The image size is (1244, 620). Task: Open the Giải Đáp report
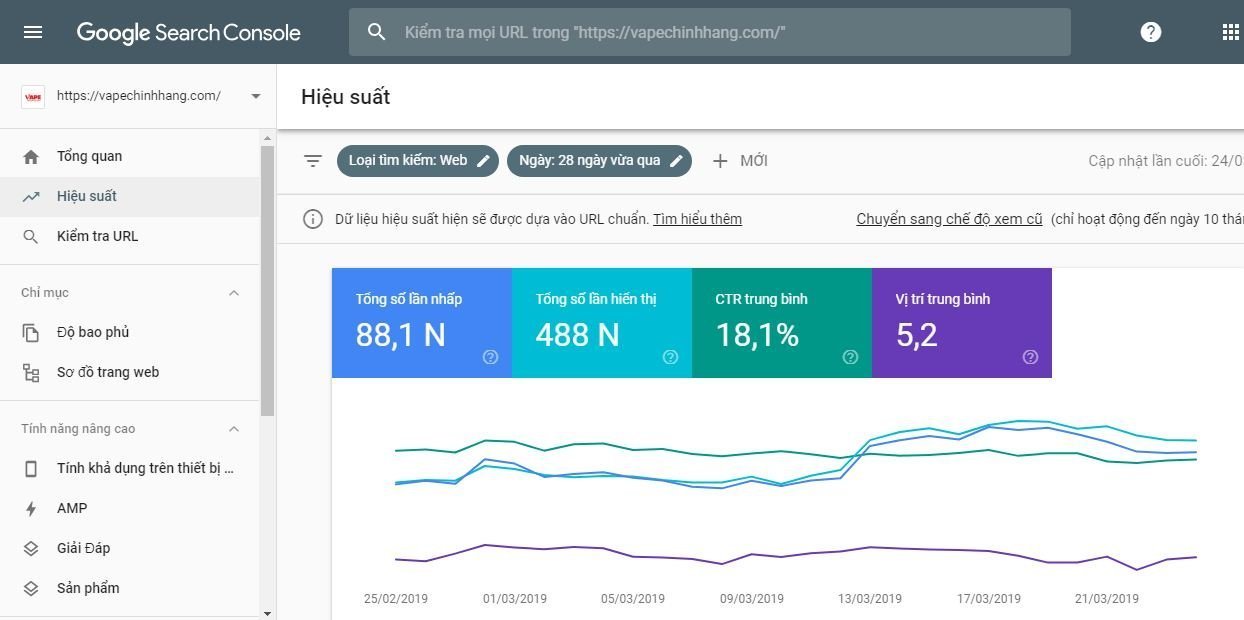129,548
